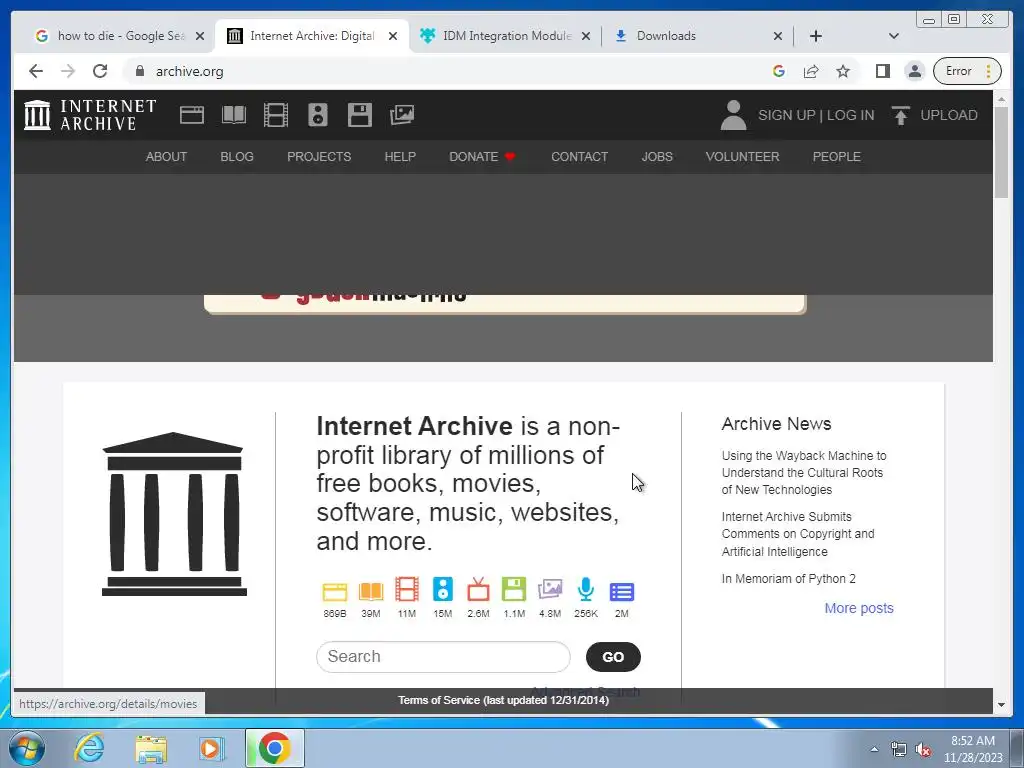Viewport: 1024px width, 768px height.
Task: Open the BLOG menu item
Action: (x=237, y=157)
